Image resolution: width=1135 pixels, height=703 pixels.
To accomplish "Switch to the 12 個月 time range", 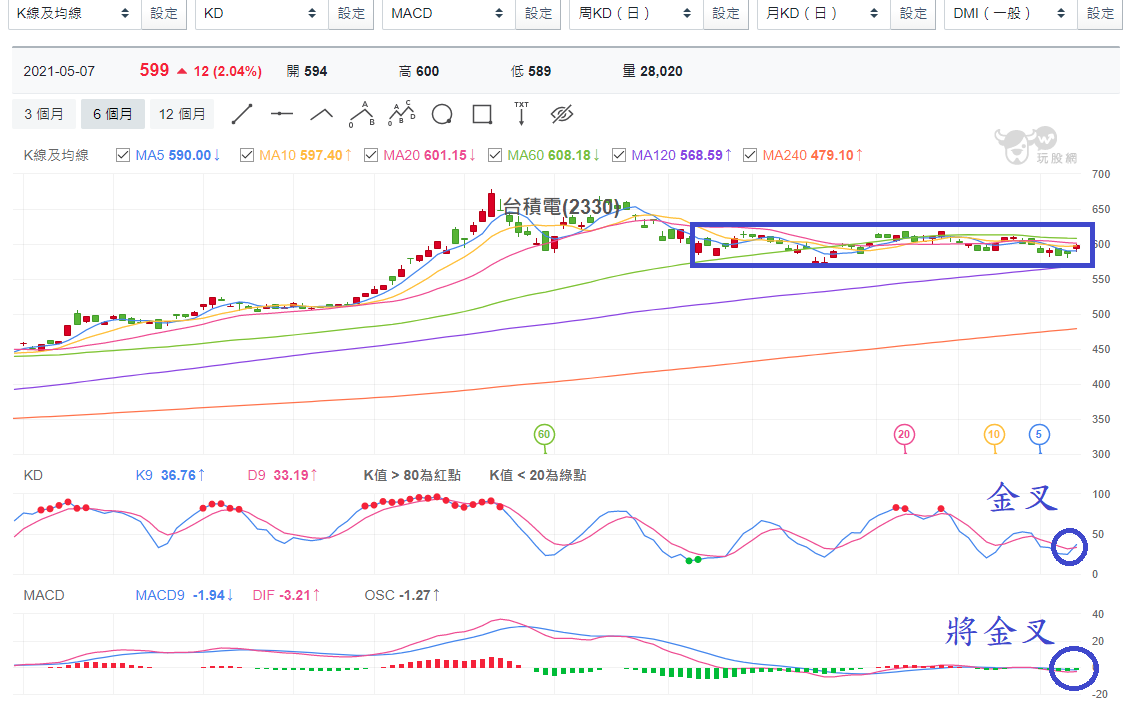I will coord(182,114).
